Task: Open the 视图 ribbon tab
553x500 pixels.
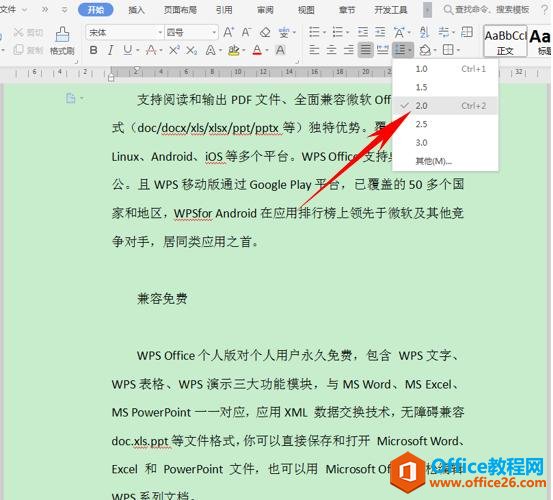Action: pyautogui.click(x=306, y=10)
